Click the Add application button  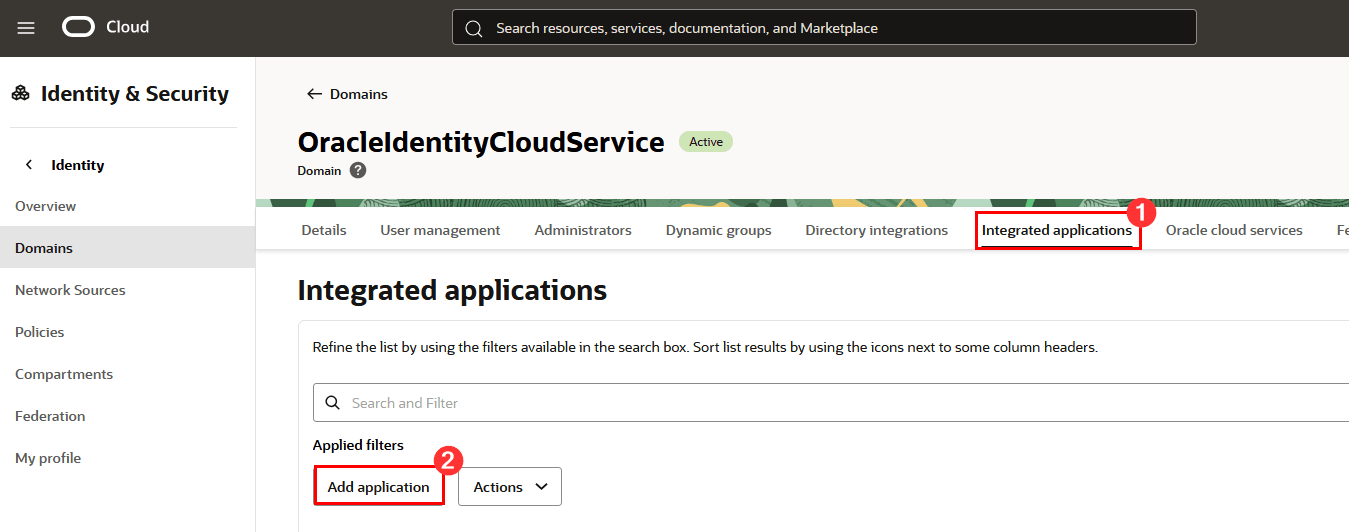coord(379,487)
